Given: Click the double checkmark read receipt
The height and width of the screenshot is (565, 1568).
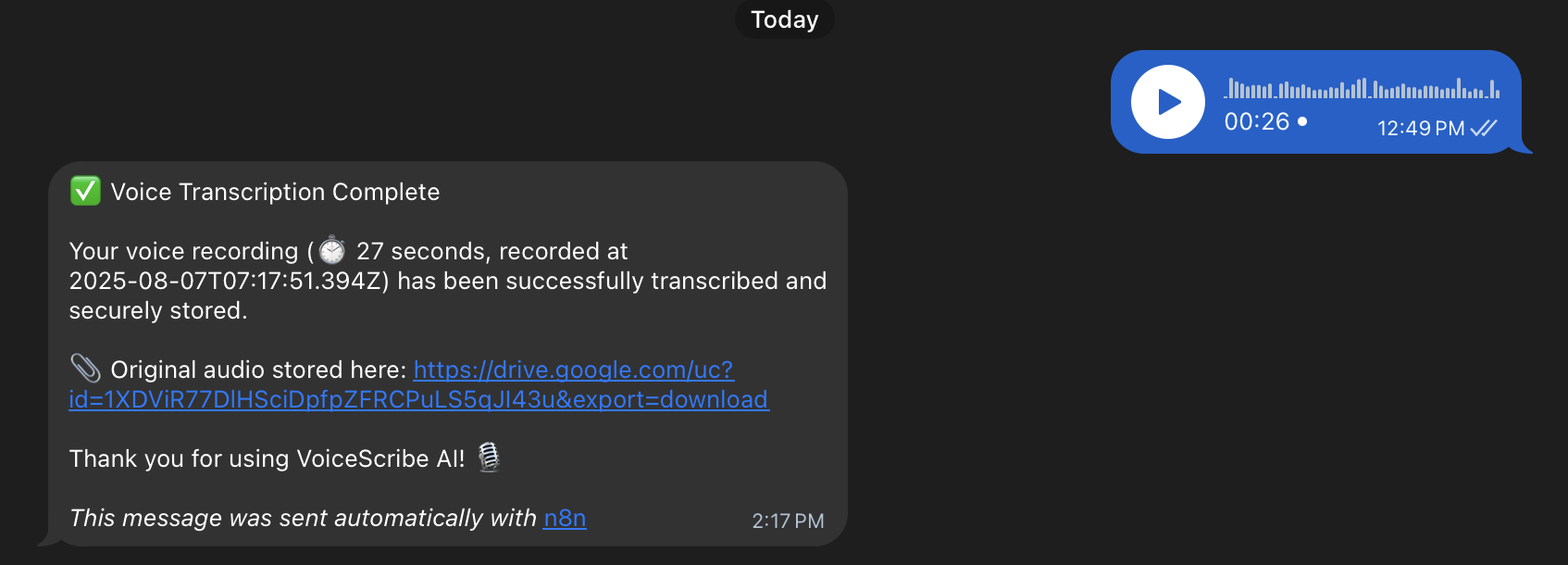Looking at the screenshot, I should click(x=1485, y=128).
